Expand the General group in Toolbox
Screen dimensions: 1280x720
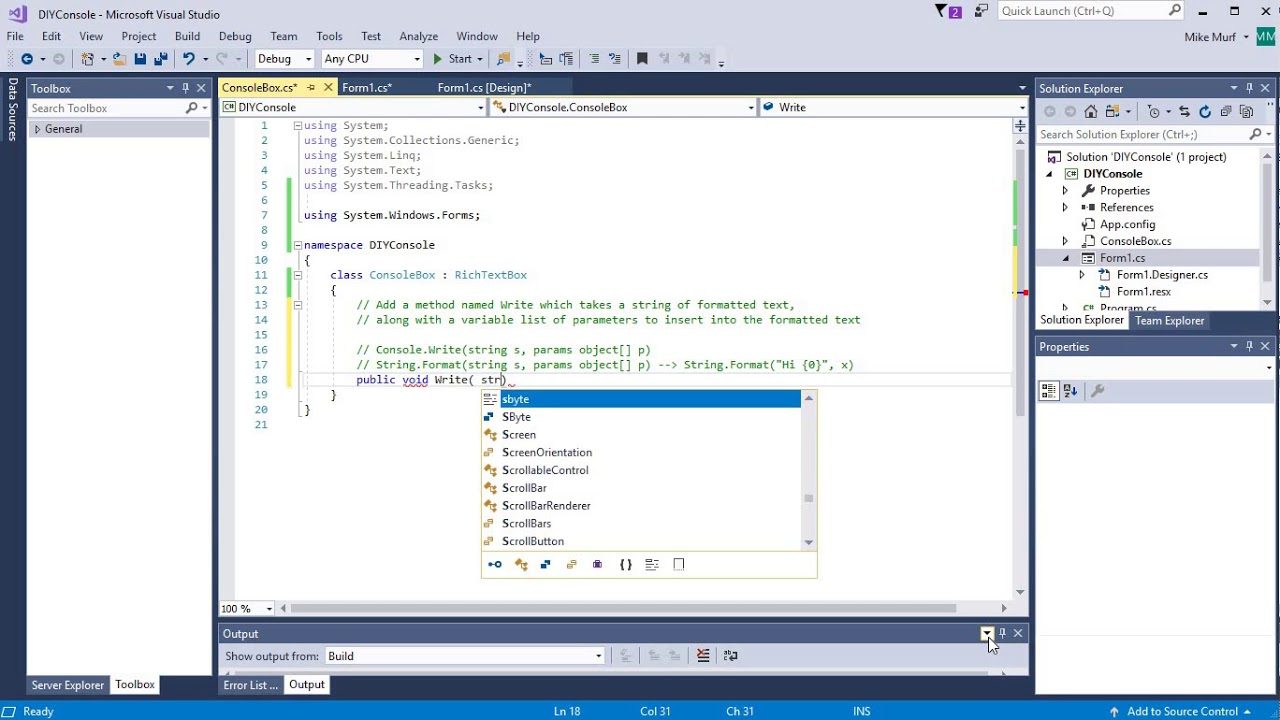tap(38, 129)
